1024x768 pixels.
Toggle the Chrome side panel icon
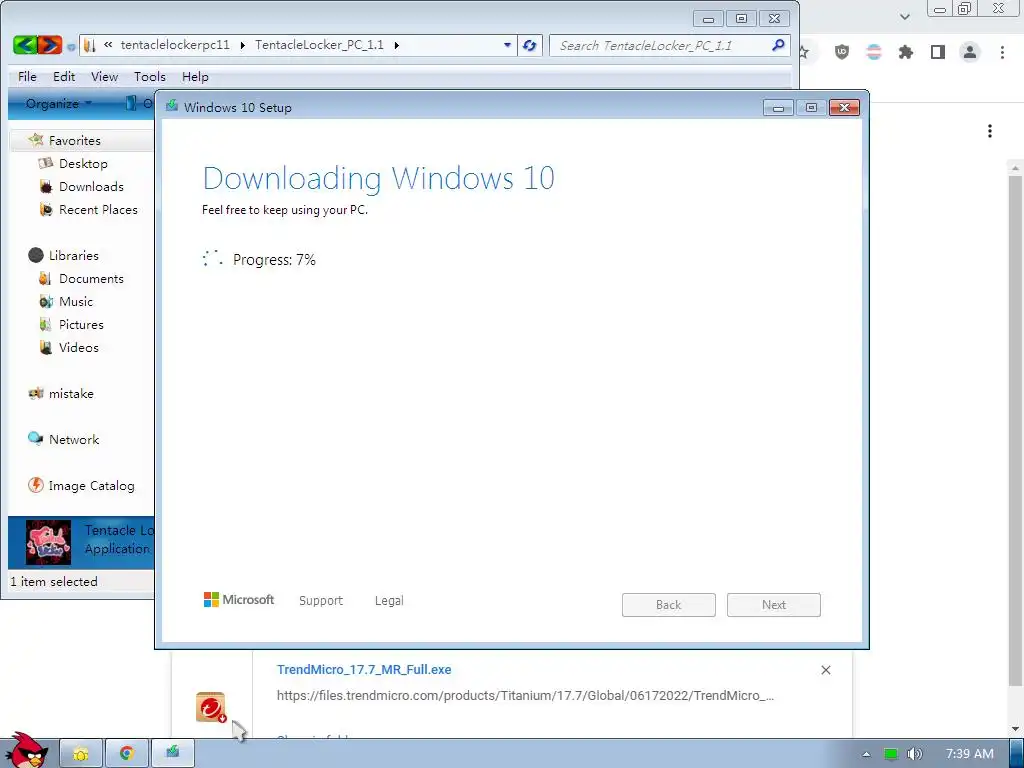point(938,52)
